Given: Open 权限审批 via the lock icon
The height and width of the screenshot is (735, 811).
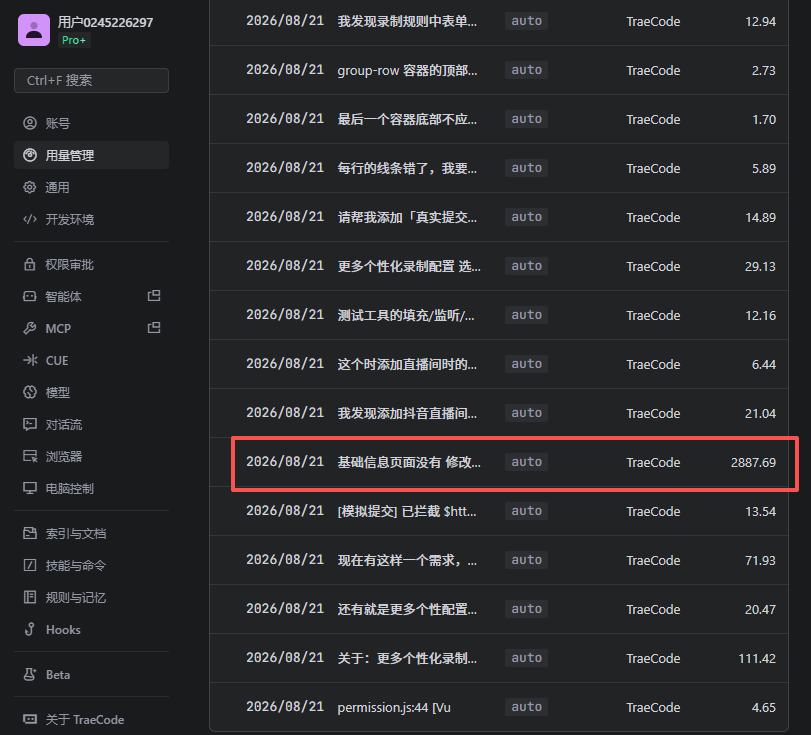Looking at the screenshot, I should pos(30,264).
